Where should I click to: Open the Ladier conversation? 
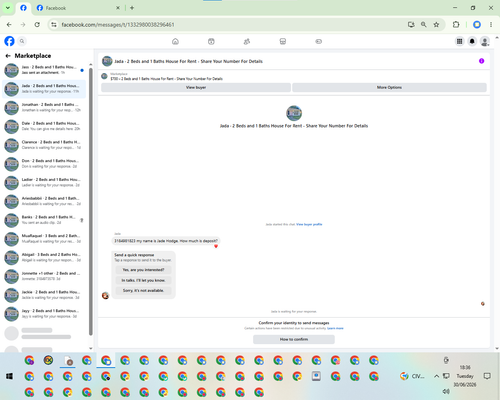click(x=44, y=183)
